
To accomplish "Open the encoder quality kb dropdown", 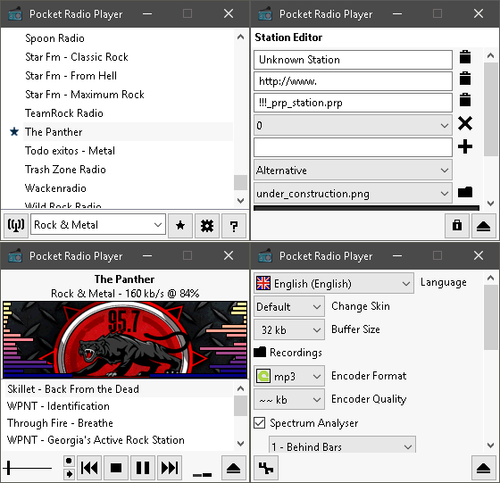I will pos(289,399).
